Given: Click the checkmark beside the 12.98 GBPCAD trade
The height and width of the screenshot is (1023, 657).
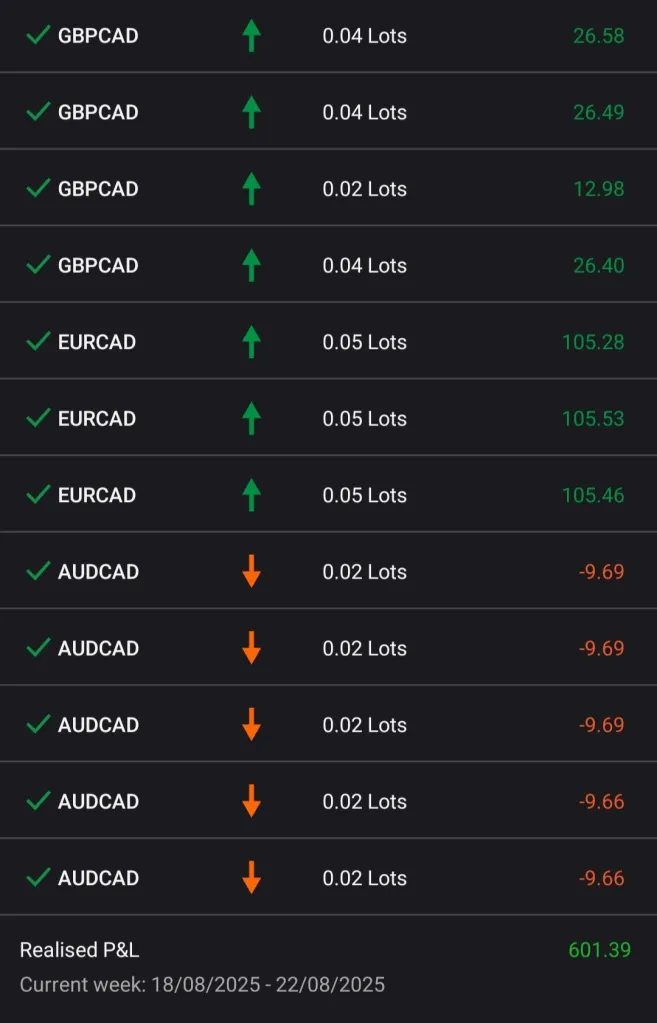Looking at the screenshot, I should point(38,189).
